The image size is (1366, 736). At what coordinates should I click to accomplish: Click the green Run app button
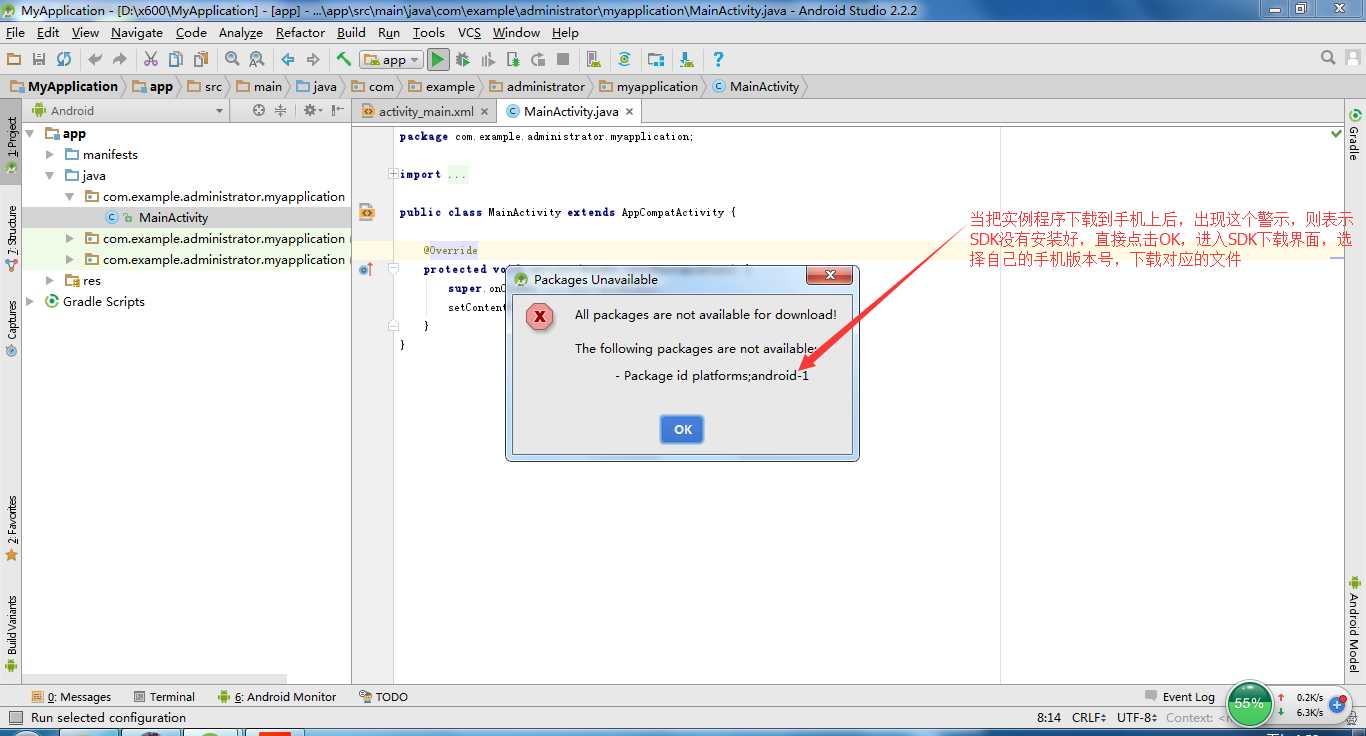coord(438,60)
